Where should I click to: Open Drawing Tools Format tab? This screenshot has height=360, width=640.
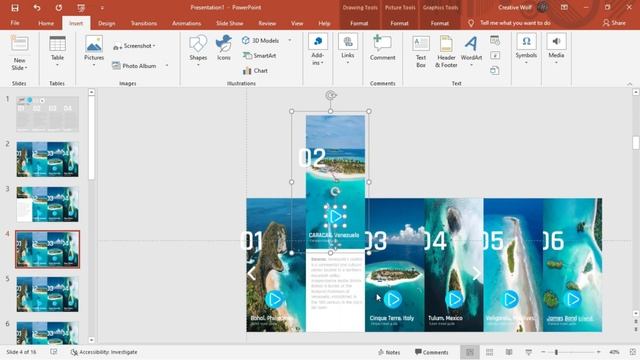tap(359, 23)
